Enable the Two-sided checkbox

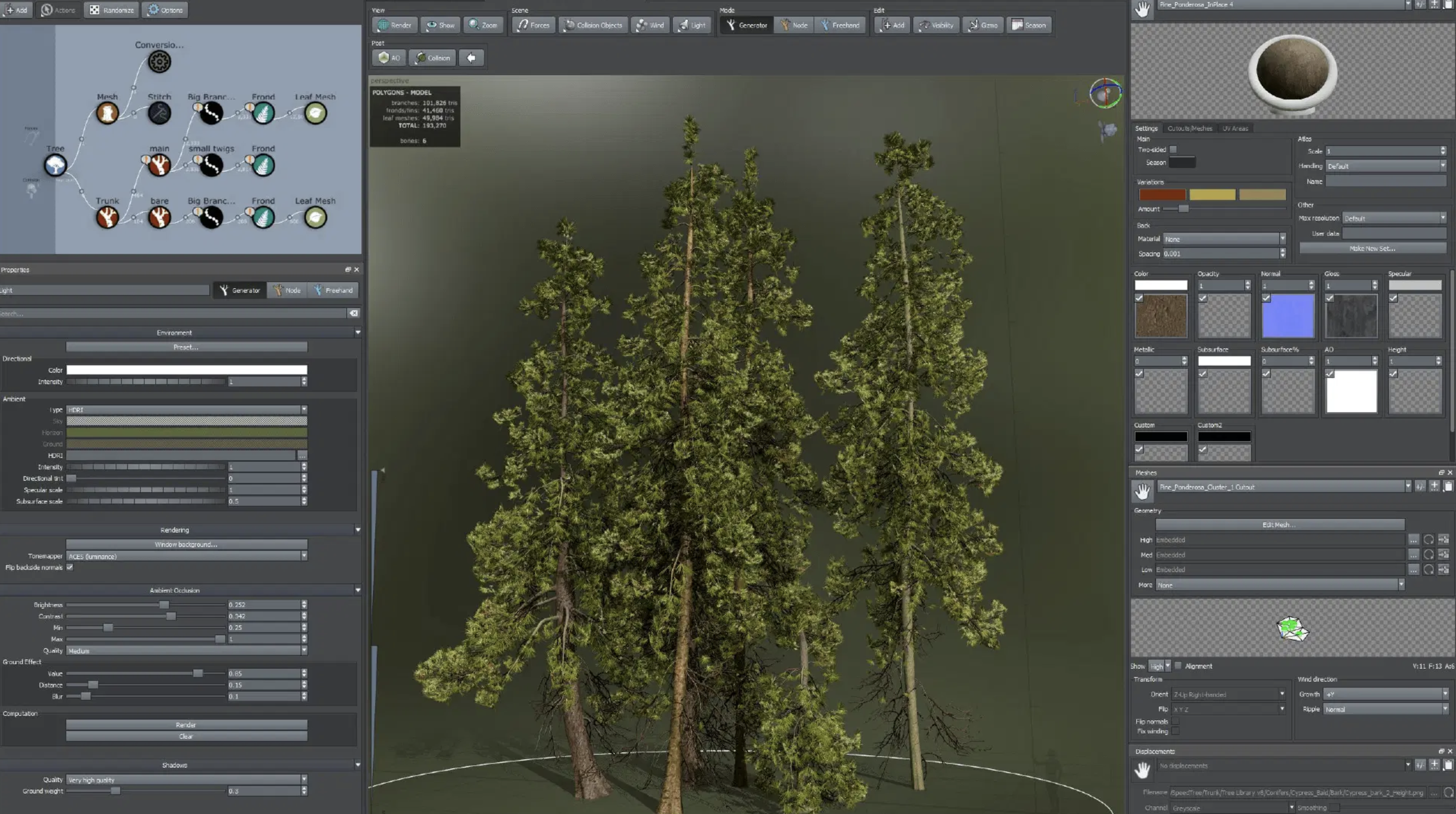pos(1173,150)
